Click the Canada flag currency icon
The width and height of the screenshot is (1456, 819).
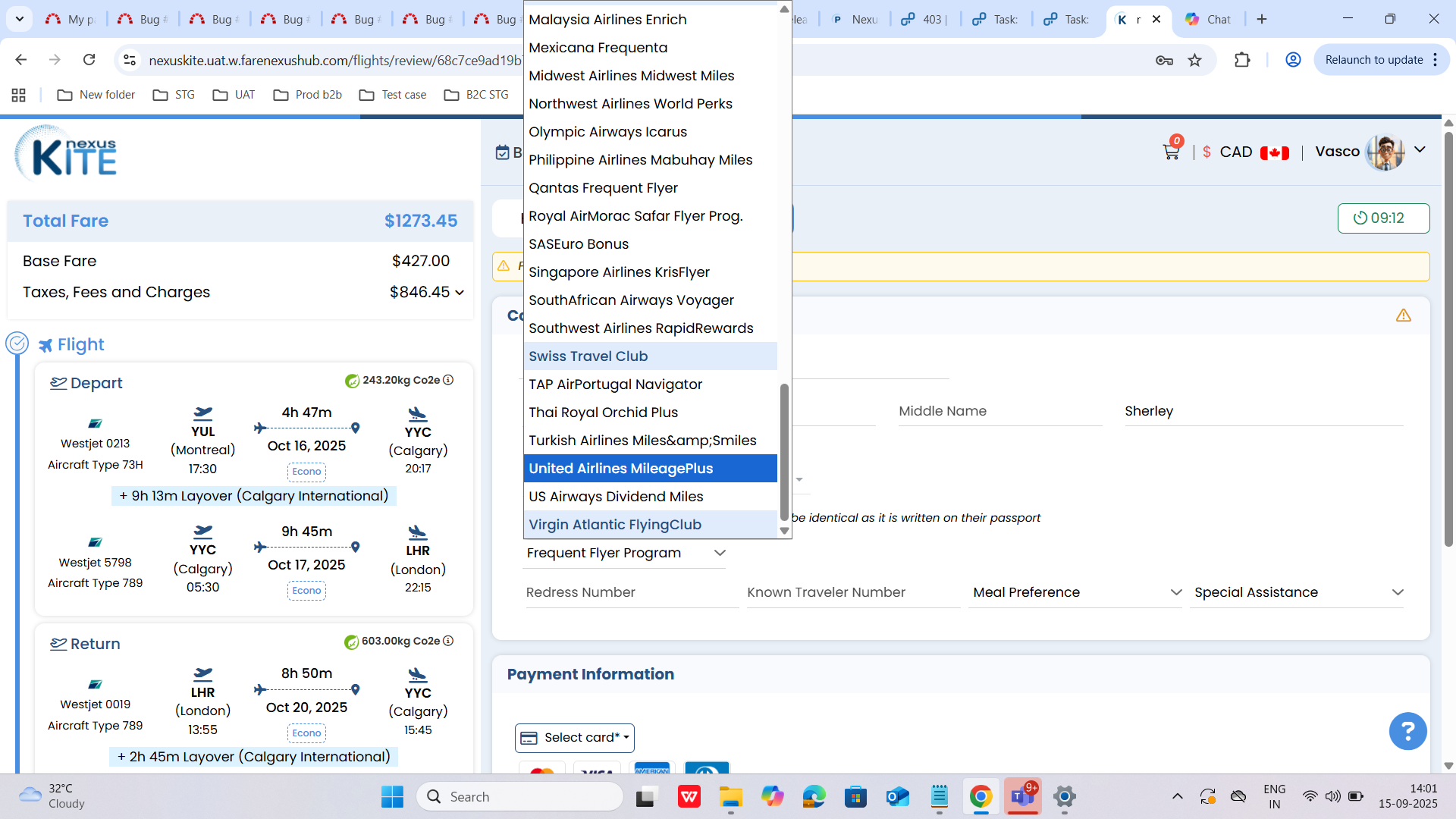[x=1274, y=152]
